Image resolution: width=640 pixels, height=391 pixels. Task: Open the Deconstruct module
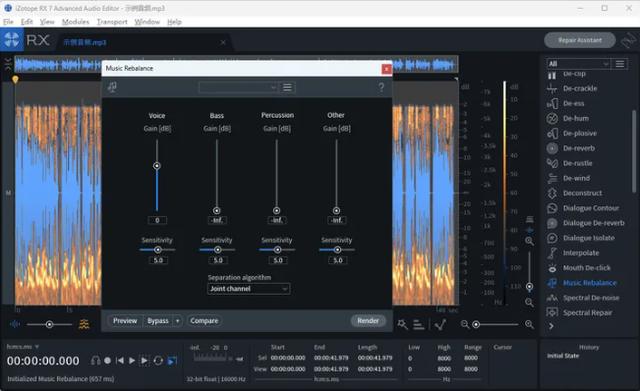tap(582, 193)
